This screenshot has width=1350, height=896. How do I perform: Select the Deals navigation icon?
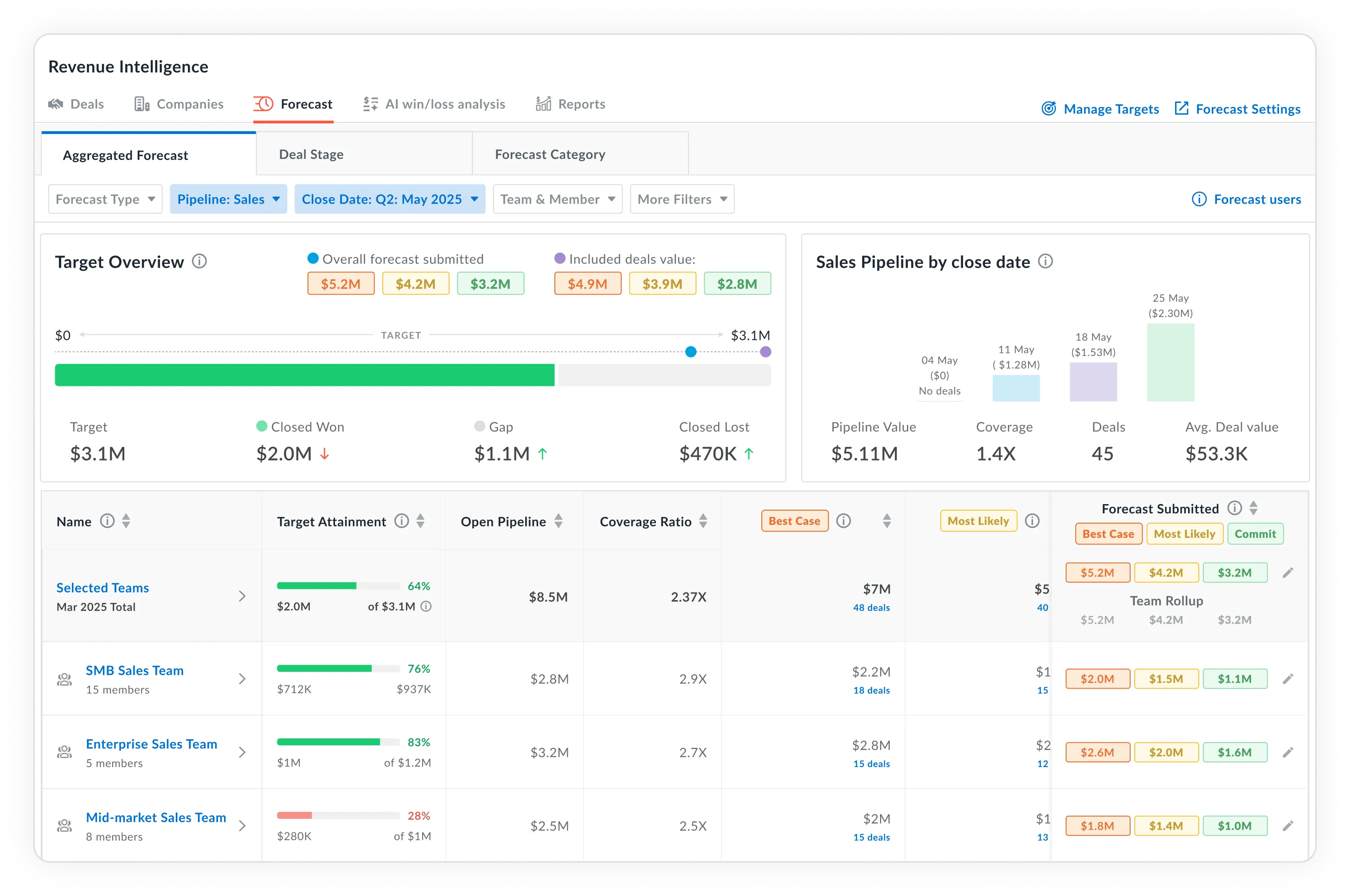pyautogui.click(x=56, y=104)
